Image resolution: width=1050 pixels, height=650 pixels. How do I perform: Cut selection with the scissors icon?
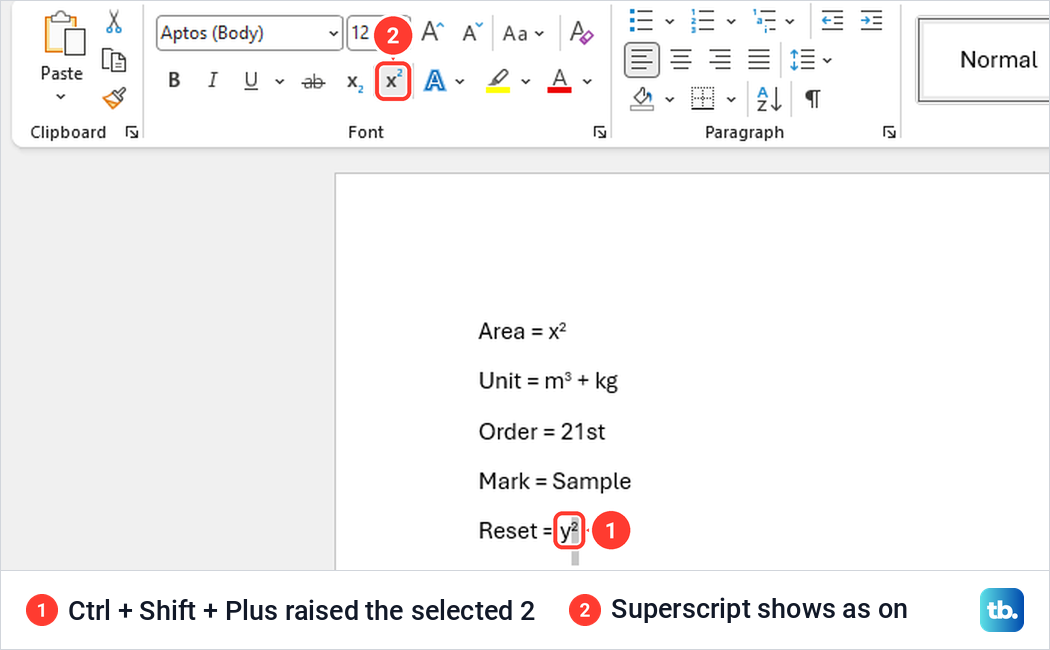click(x=114, y=21)
